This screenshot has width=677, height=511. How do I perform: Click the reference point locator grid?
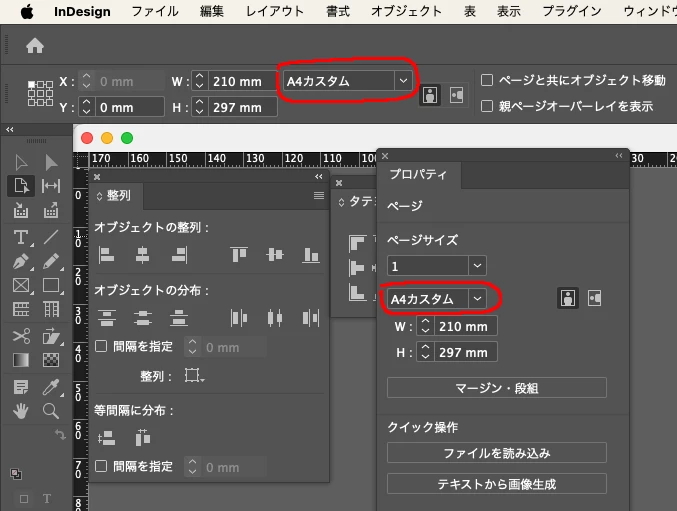(x=40, y=93)
